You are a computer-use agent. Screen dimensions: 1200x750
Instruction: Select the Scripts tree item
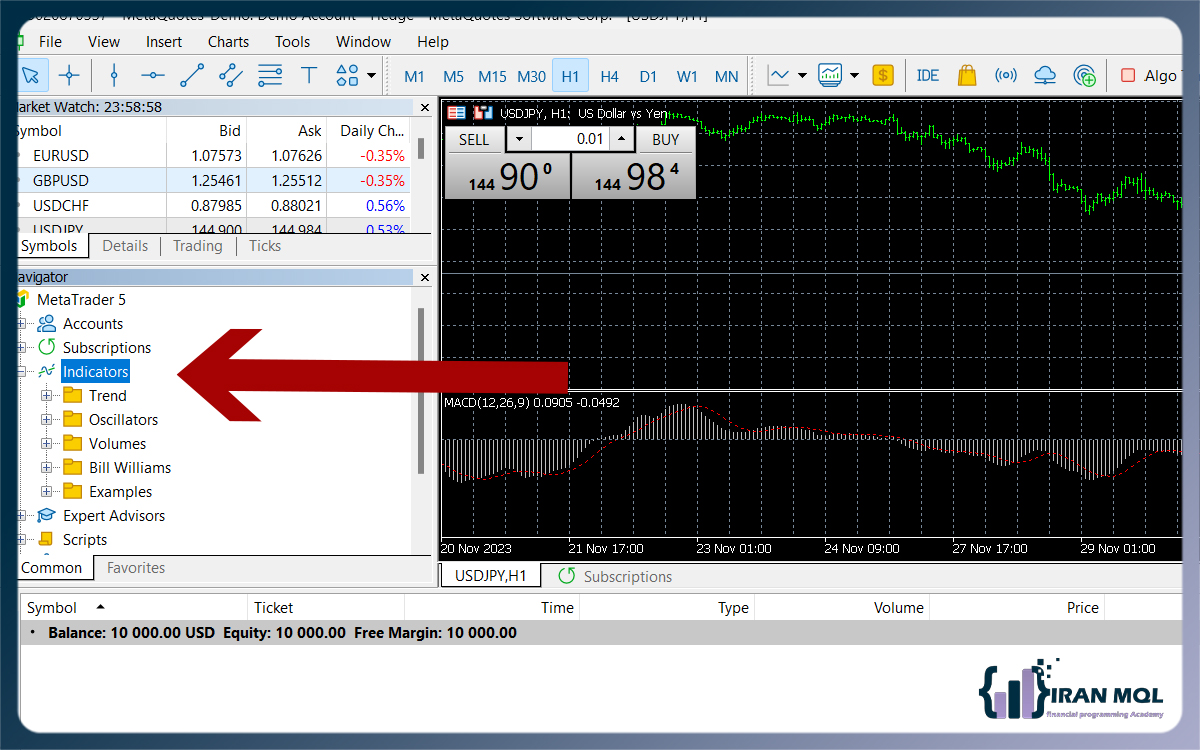point(85,540)
